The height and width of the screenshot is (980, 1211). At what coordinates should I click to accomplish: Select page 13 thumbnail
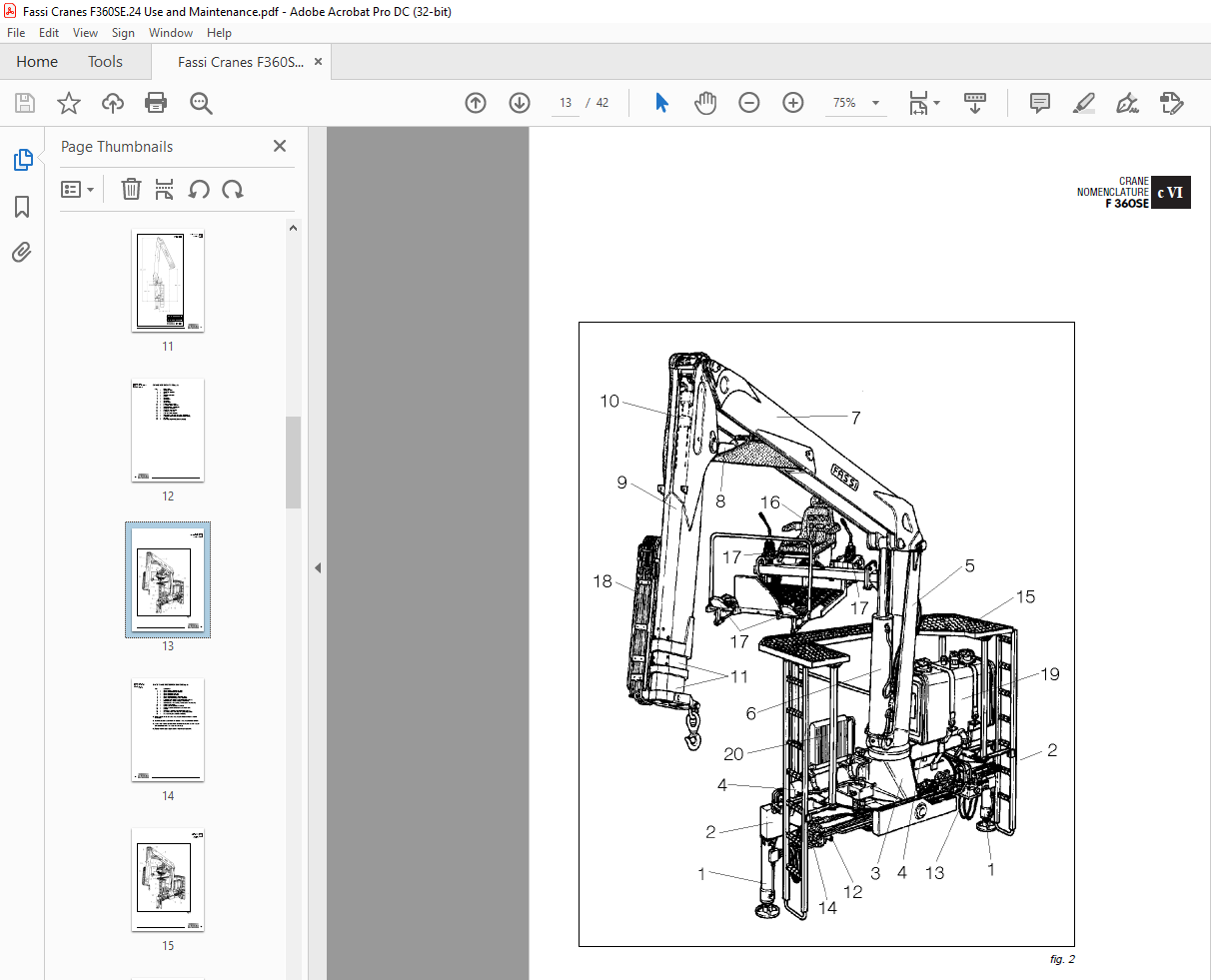click(168, 579)
